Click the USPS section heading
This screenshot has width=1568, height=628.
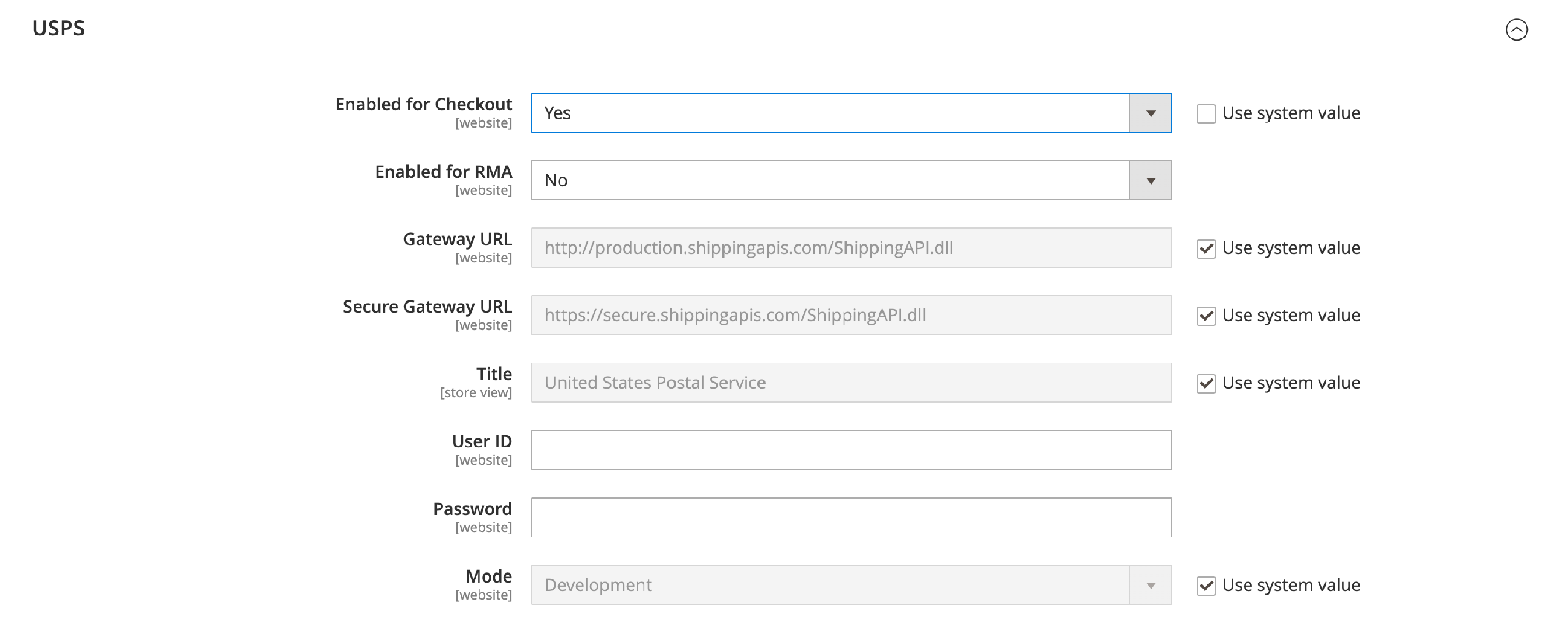click(x=59, y=28)
